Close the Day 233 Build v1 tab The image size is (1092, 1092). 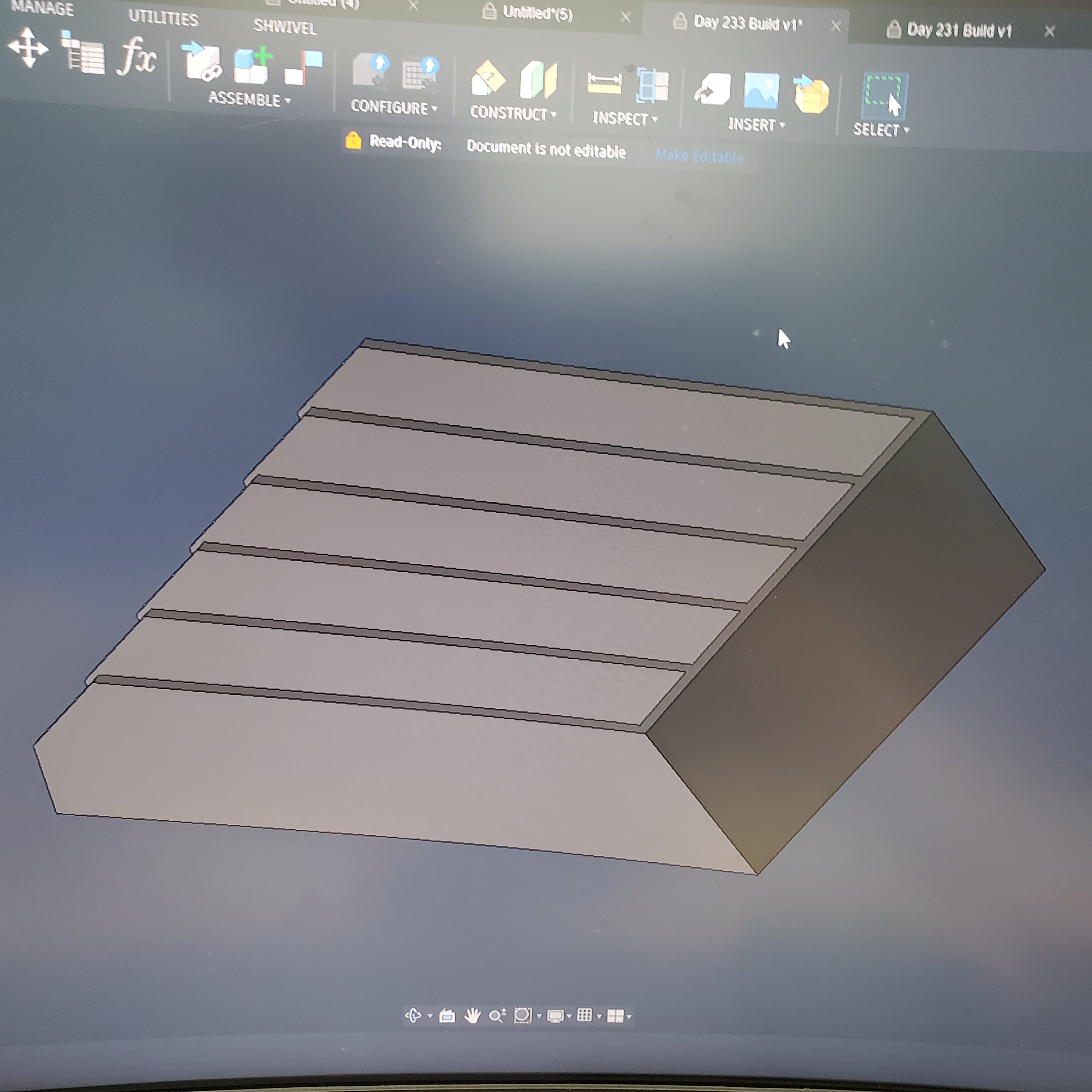[x=836, y=26]
